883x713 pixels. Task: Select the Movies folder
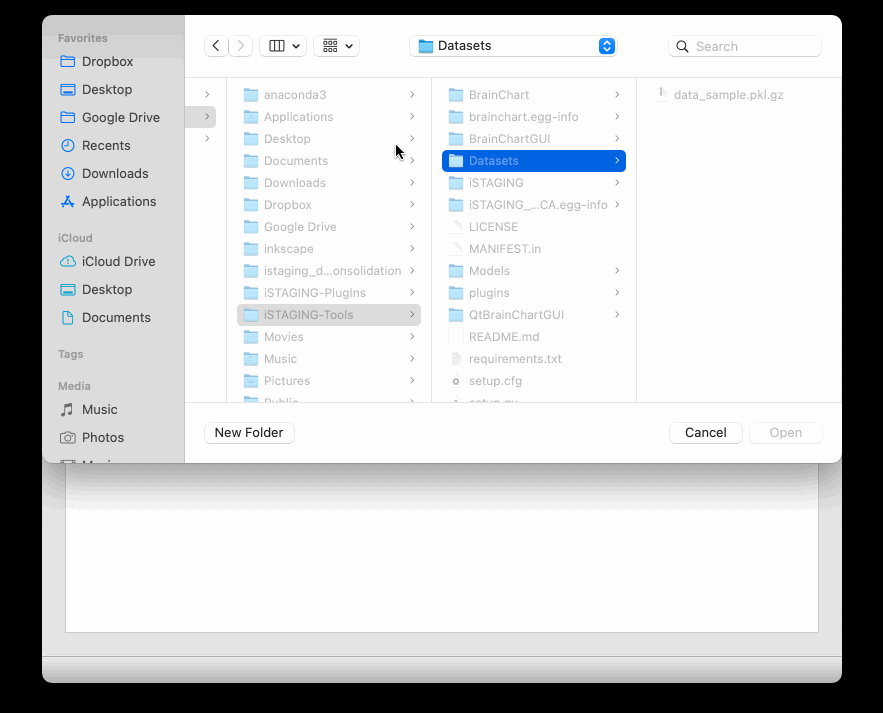[329, 337]
